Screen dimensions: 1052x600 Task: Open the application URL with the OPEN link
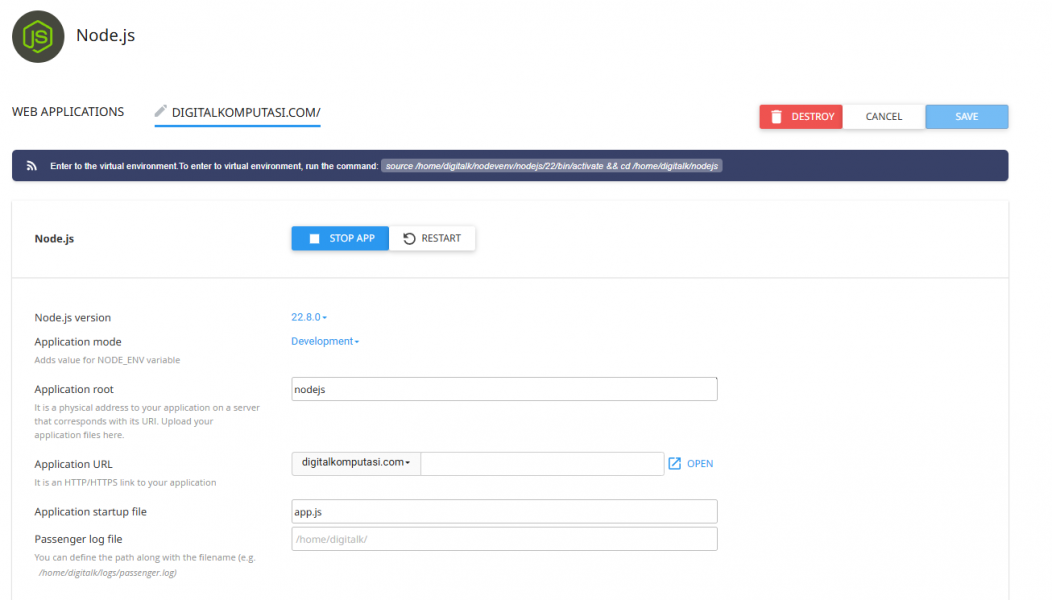[x=700, y=464]
